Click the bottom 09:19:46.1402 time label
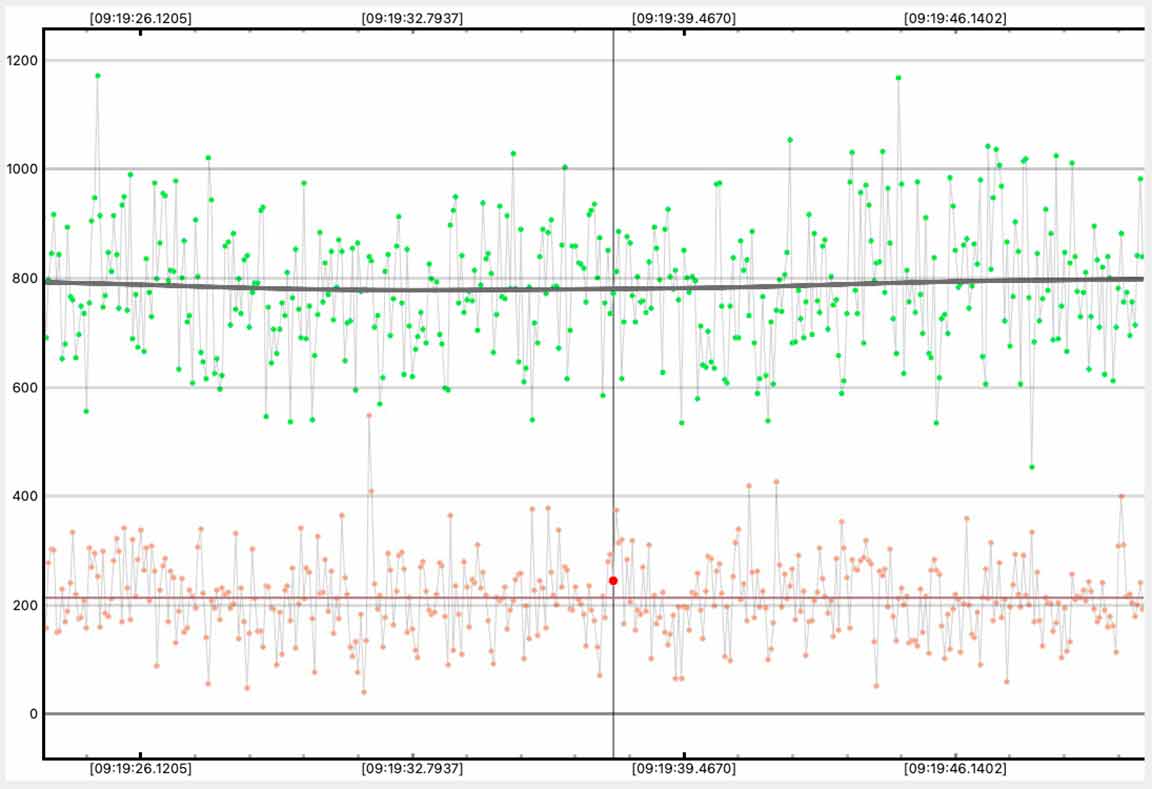1152x789 pixels. coord(955,769)
